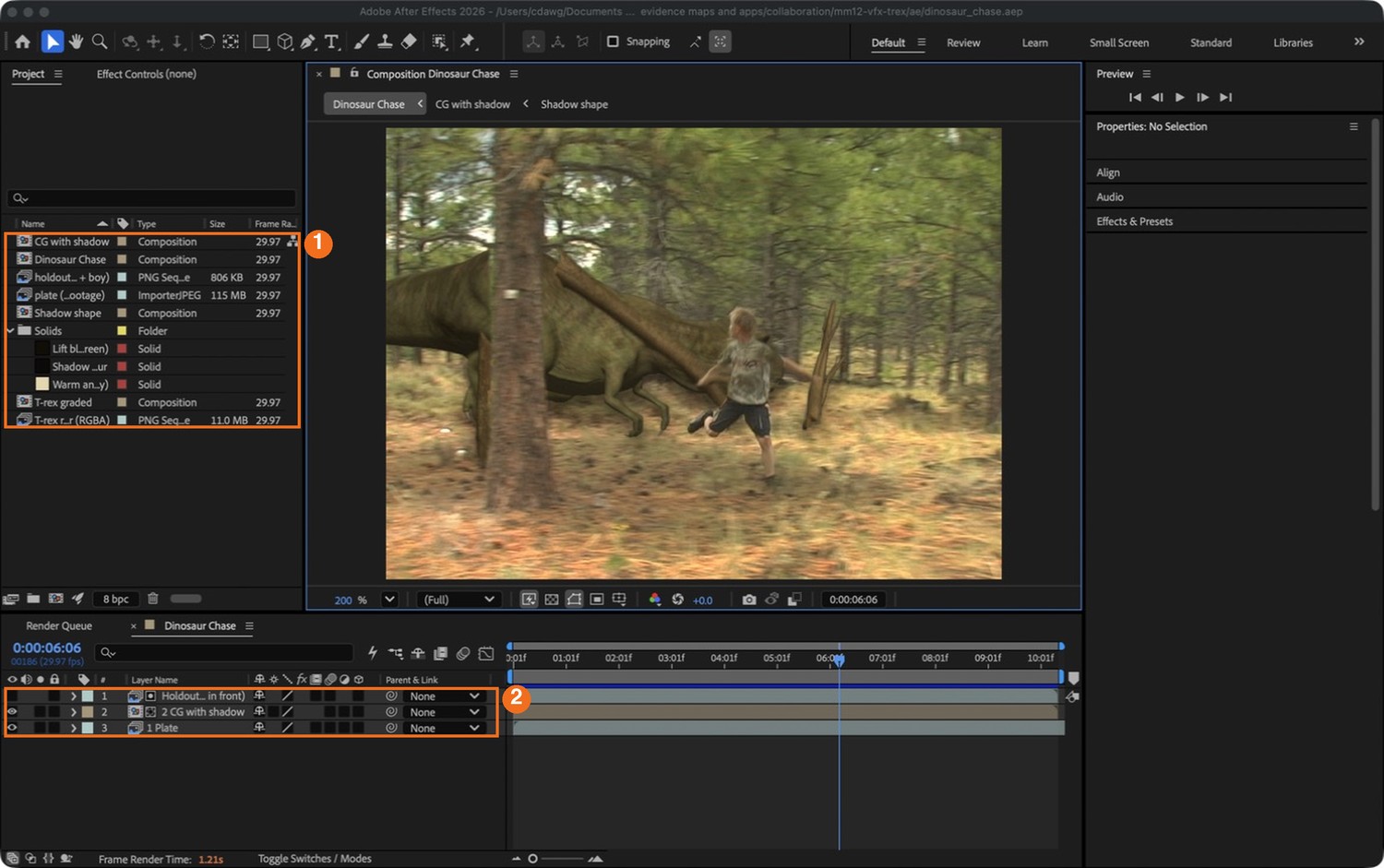The height and width of the screenshot is (868, 1384).
Task: Toggle mask and shape path visibility
Action: point(574,600)
